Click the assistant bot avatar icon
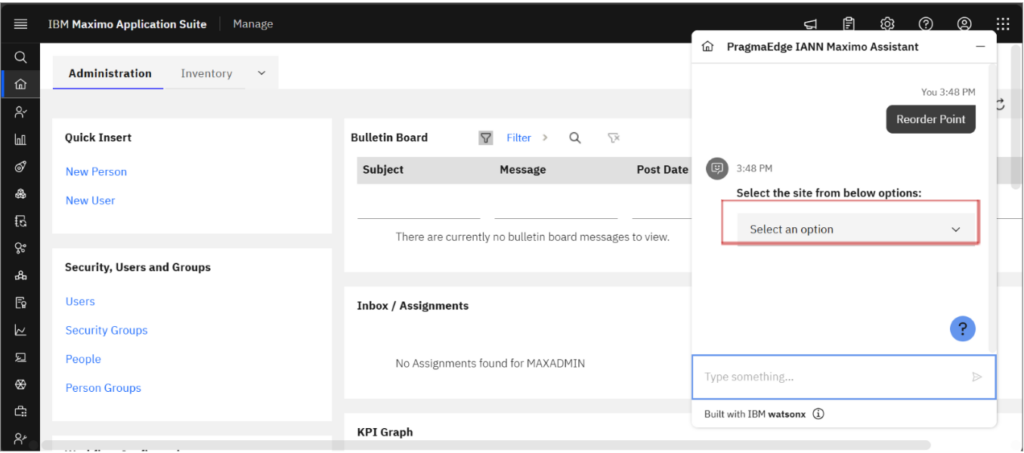1024x453 pixels. click(716, 168)
